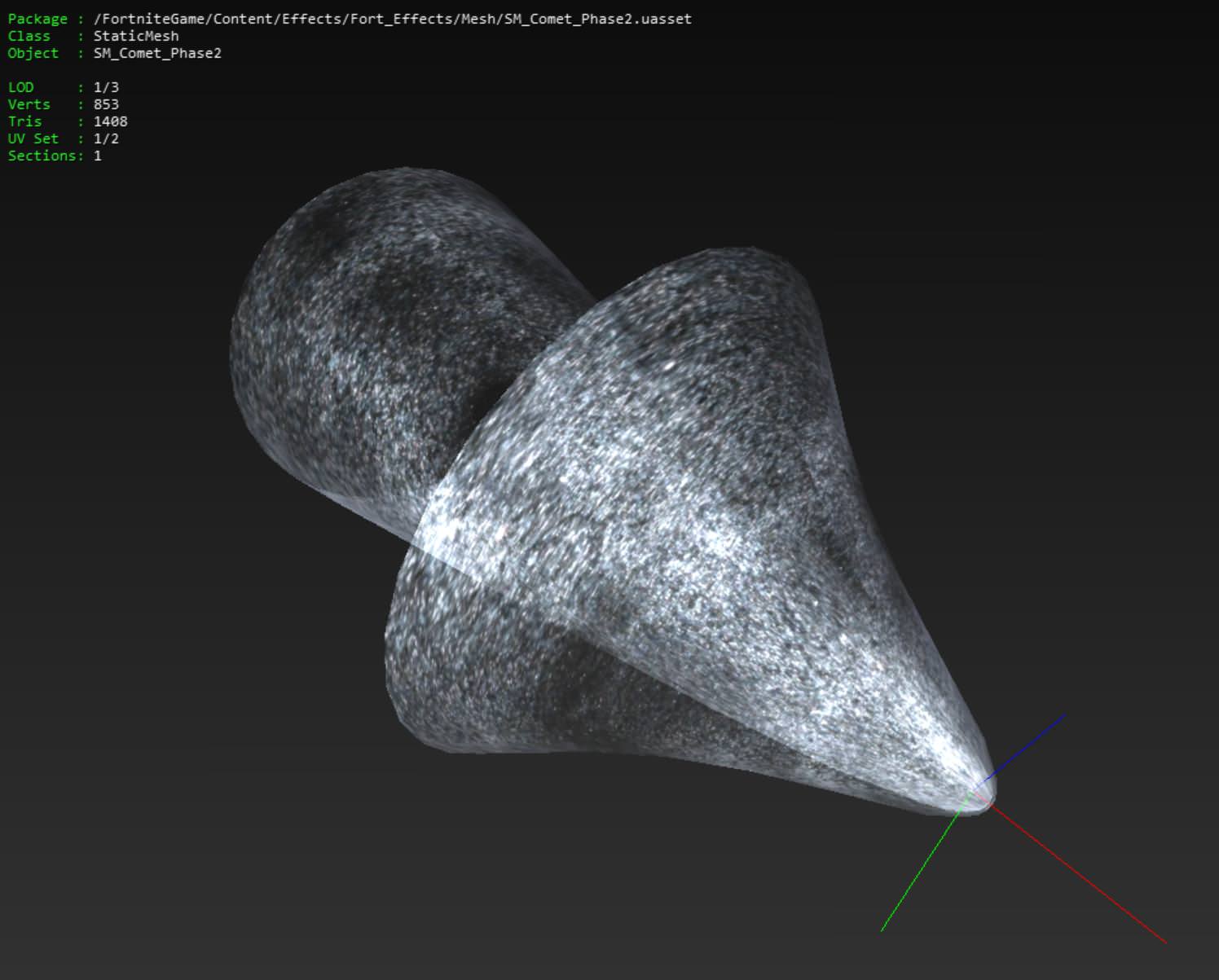Click the green Class label
Image resolution: width=1219 pixels, height=980 pixels.
coord(29,36)
